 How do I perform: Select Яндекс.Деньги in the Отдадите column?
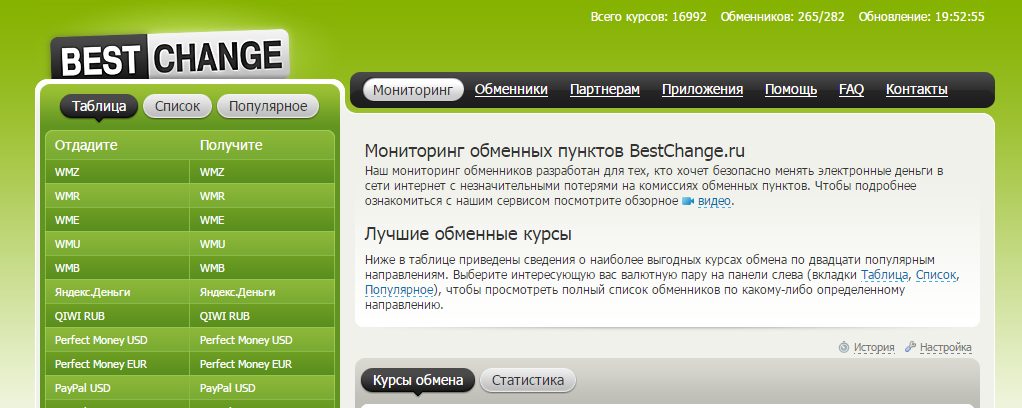point(117,292)
